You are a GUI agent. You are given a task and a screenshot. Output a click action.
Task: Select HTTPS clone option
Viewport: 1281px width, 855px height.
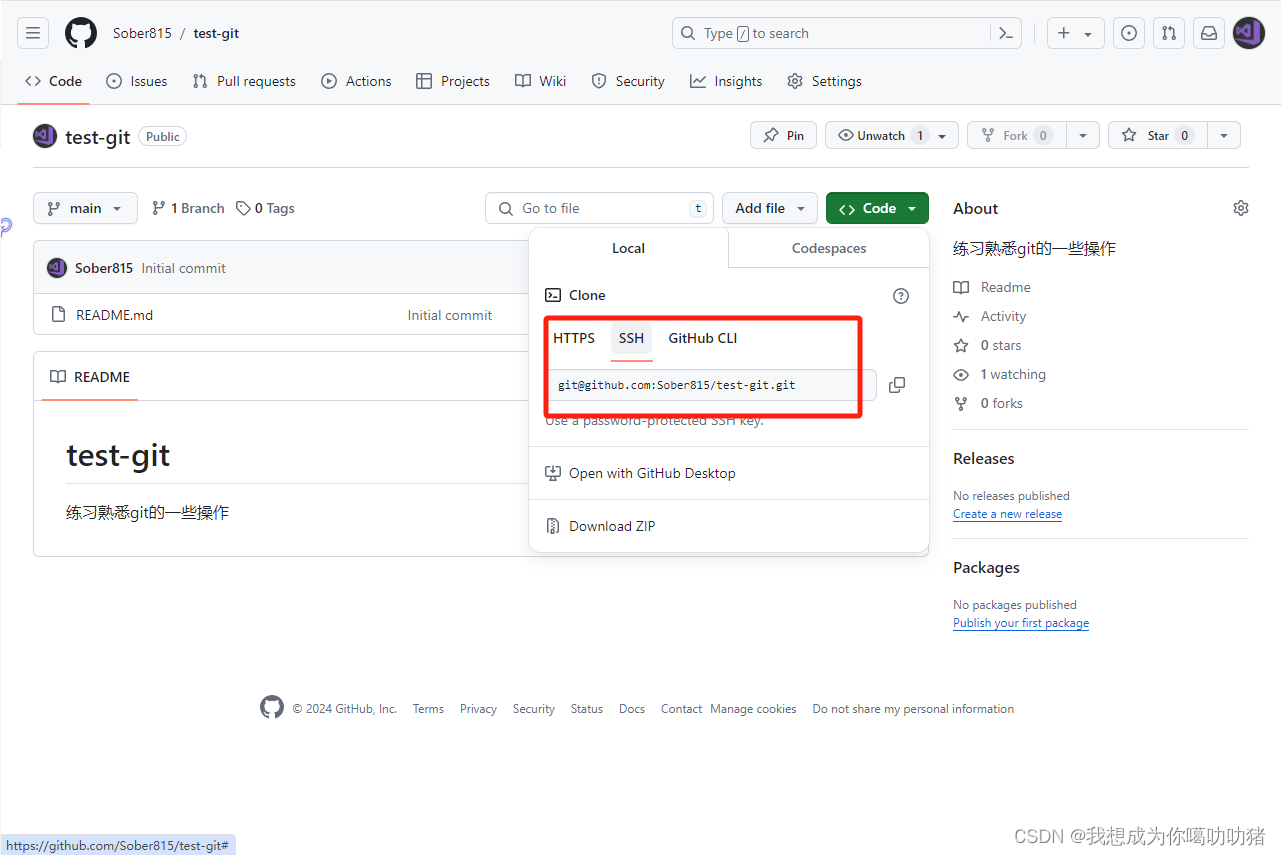pos(574,338)
